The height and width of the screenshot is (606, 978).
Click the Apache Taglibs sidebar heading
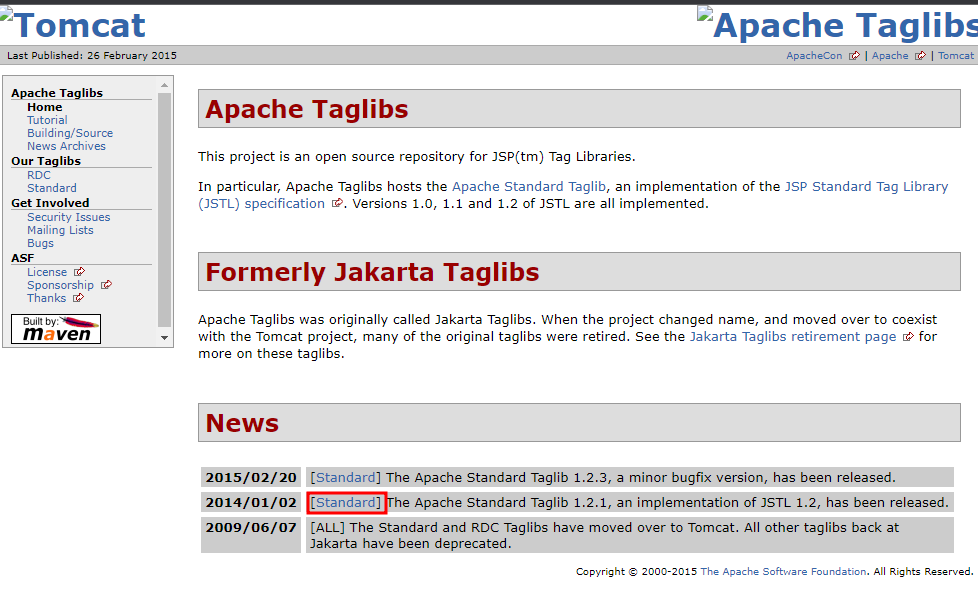(x=57, y=93)
